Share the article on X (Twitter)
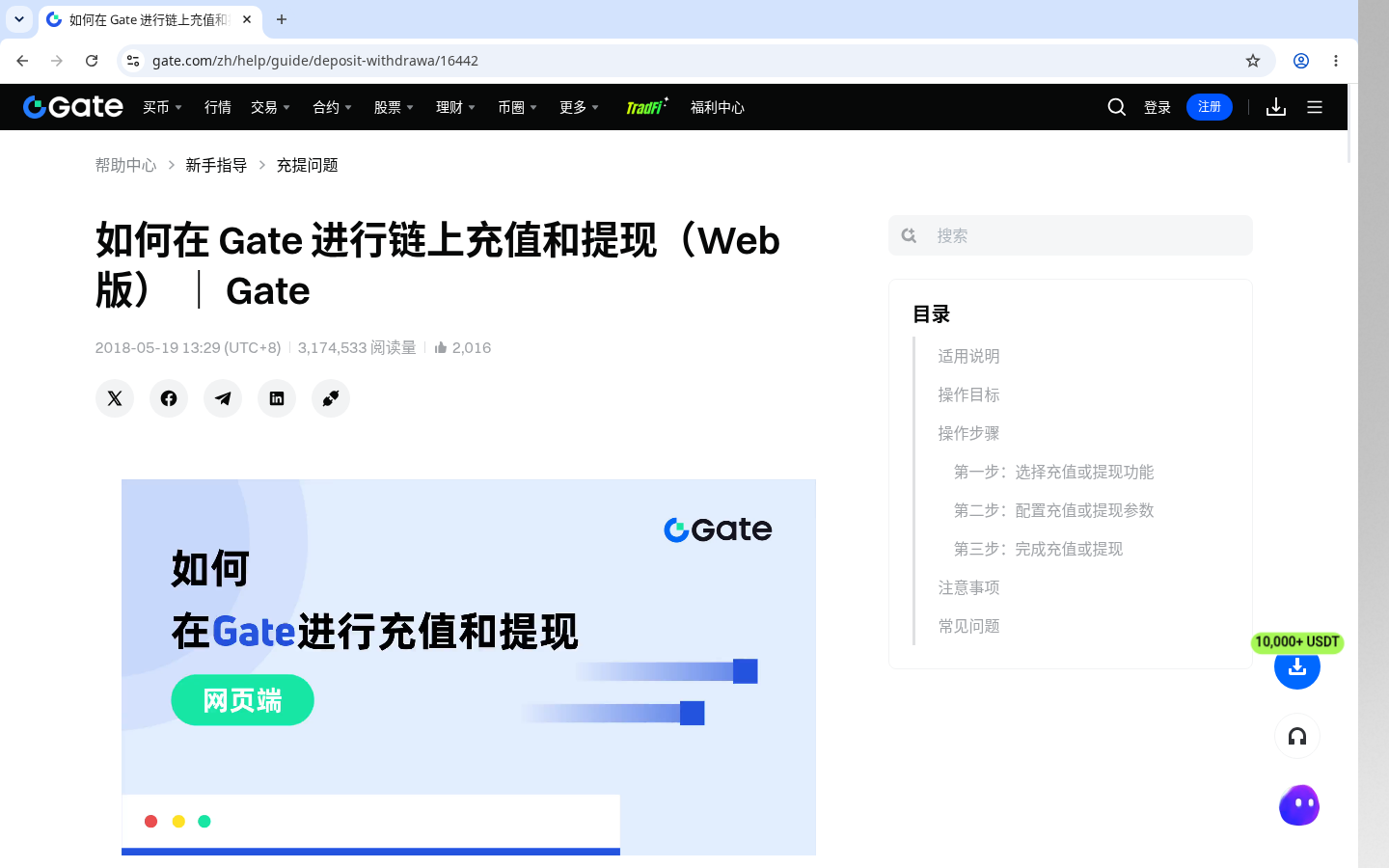The height and width of the screenshot is (868, 1389). [115, 398]
